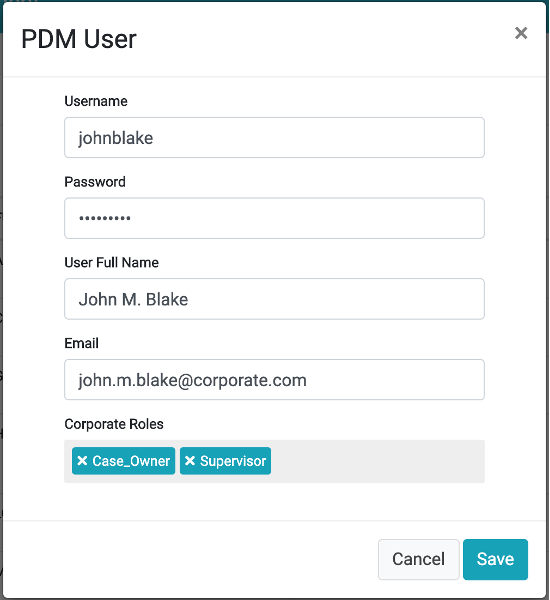This screenshot has height=600, width=550.
Task: Click the Cancel button
Action: pyautogui.click(x=418, y=559)
